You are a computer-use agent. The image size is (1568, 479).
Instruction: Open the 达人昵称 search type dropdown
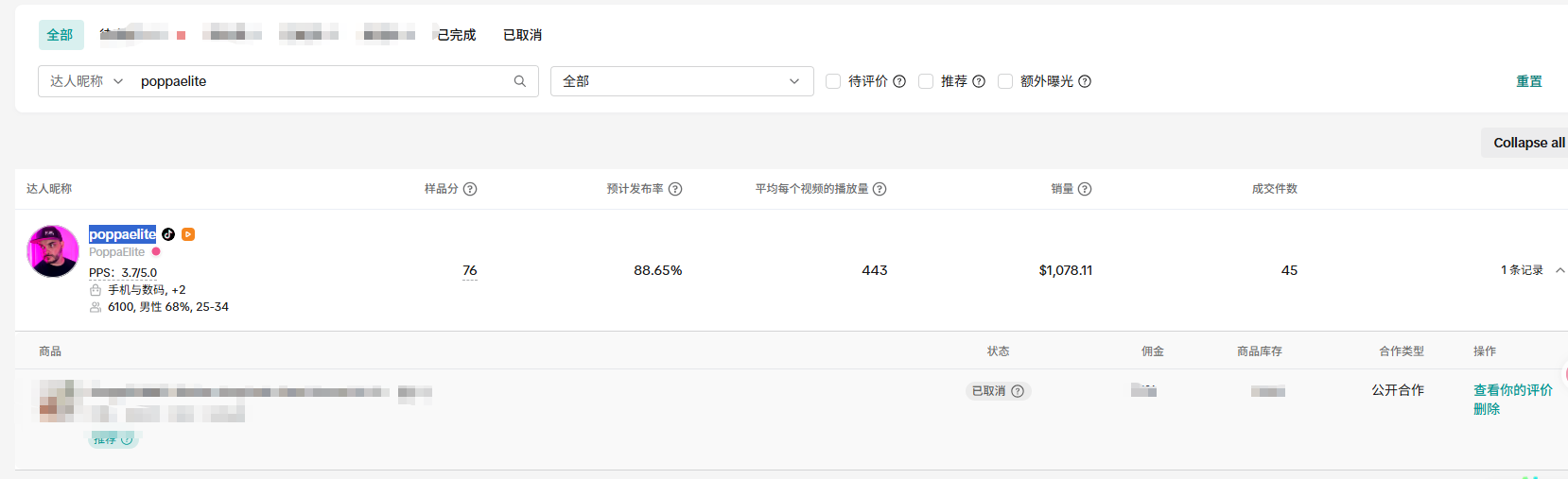86,81
